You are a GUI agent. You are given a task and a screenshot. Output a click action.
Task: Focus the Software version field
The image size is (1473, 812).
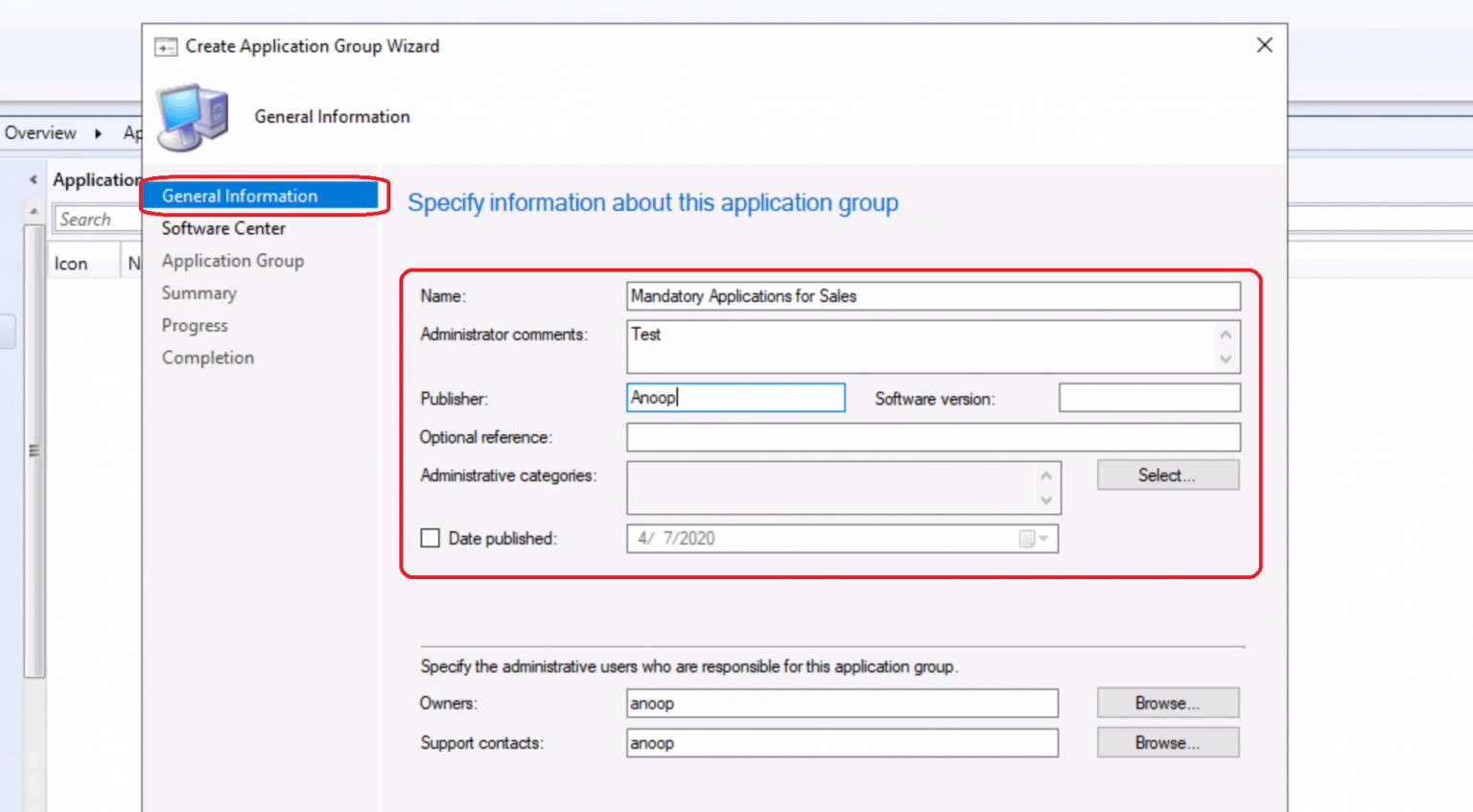click(x=1149, y=398)
